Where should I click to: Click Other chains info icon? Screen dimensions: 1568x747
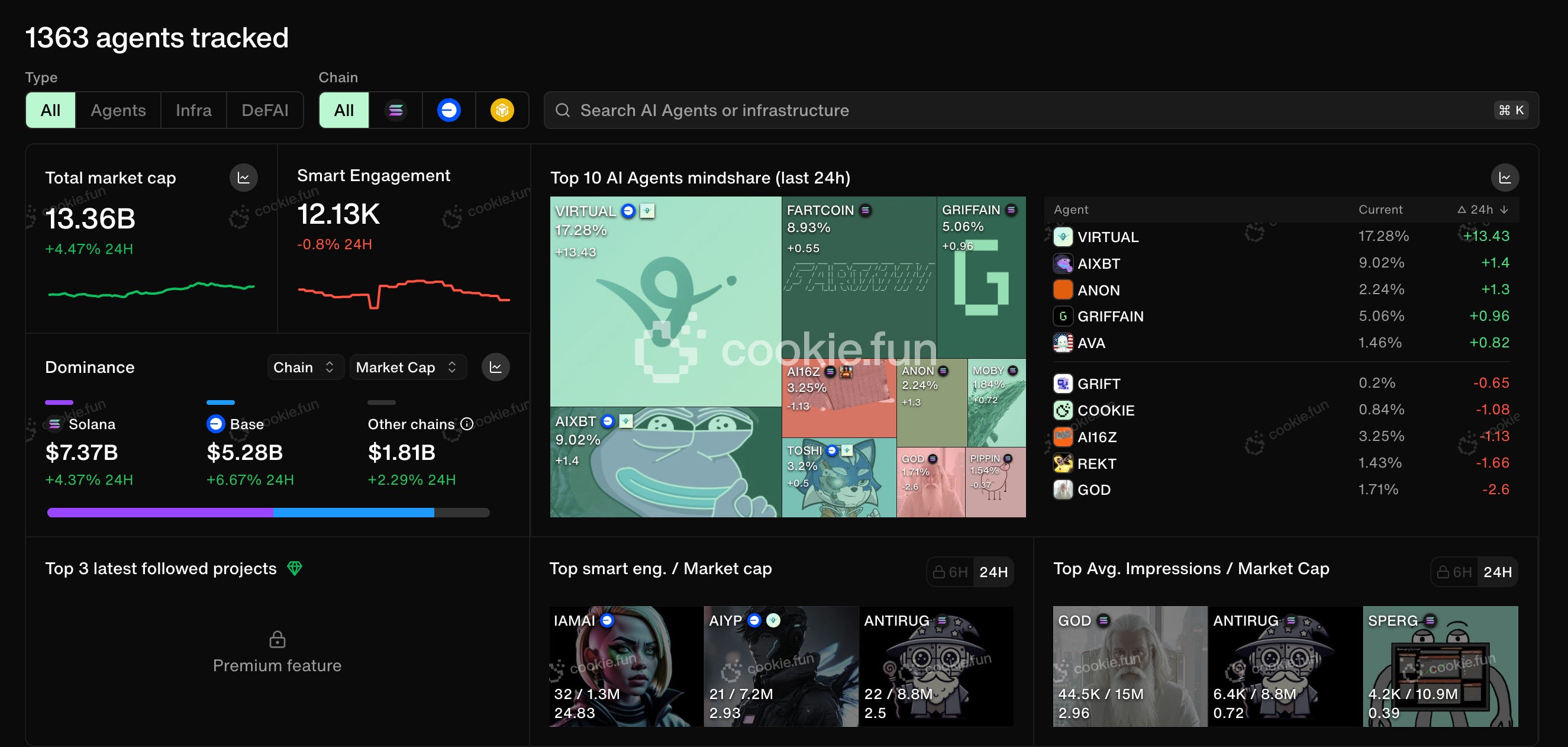click(467, 424)
